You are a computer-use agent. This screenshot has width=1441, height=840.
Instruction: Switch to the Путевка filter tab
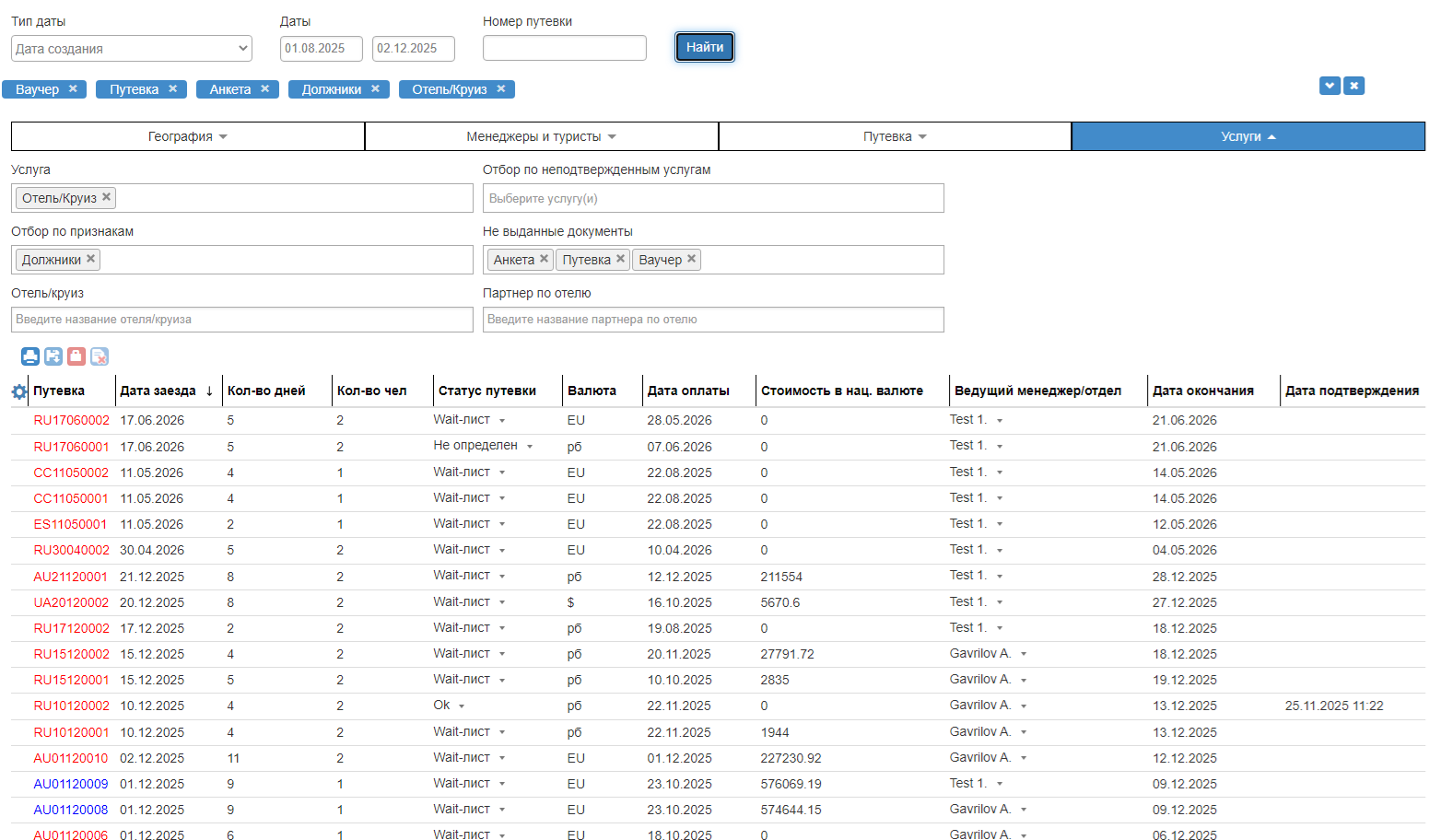[895, 136]
